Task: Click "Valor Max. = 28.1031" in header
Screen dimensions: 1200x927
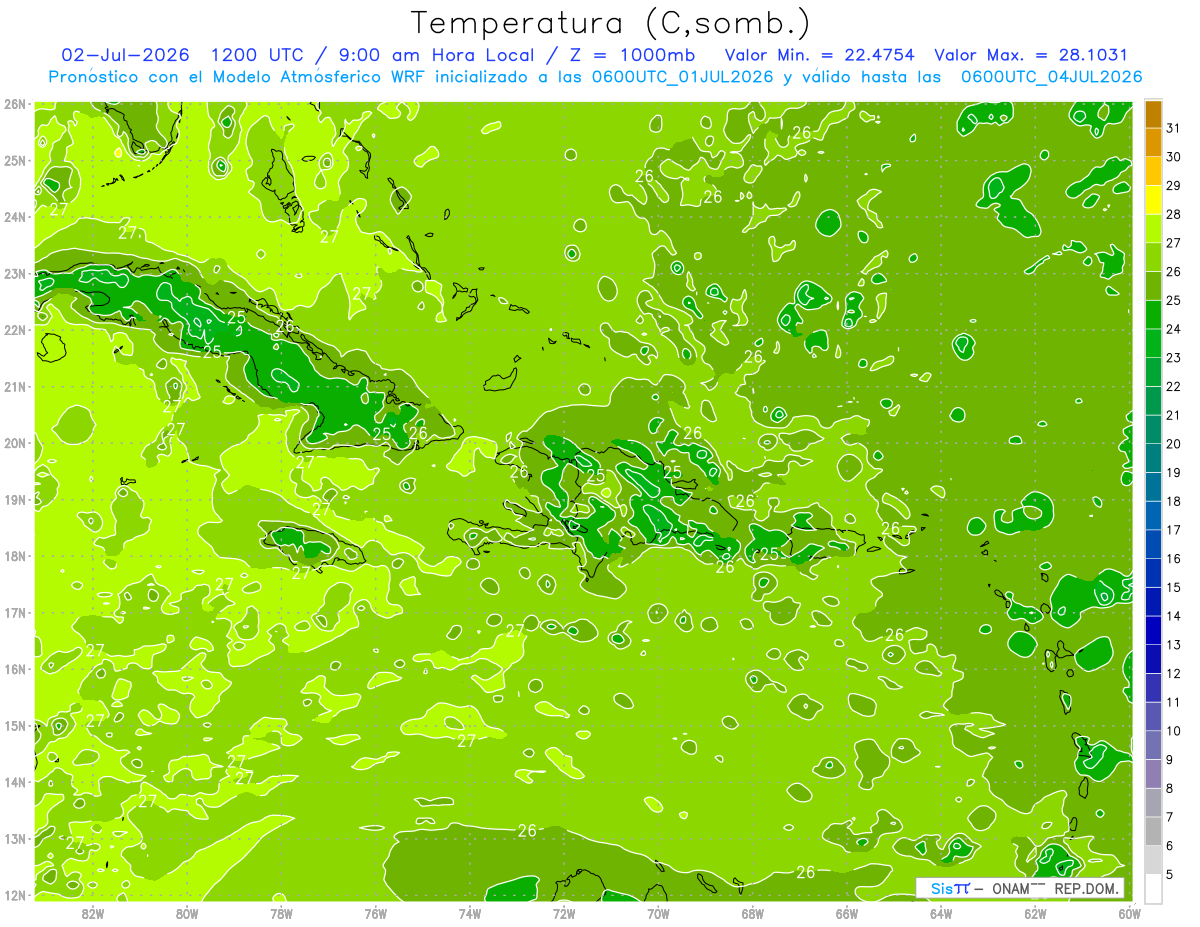Action: (x=1031, y=55)
